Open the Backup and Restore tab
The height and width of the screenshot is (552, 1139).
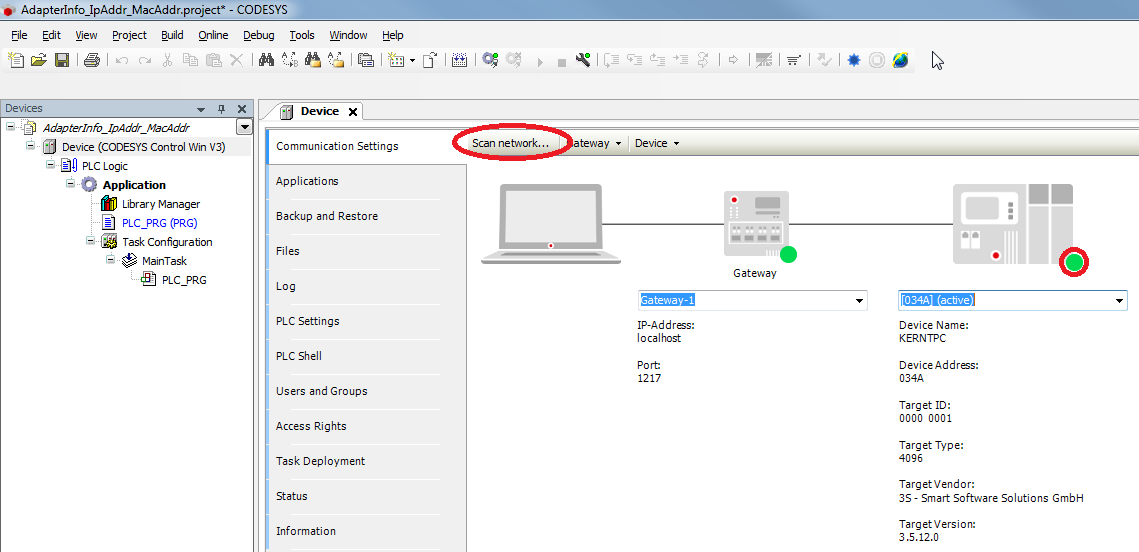click(x=327, y=216)
